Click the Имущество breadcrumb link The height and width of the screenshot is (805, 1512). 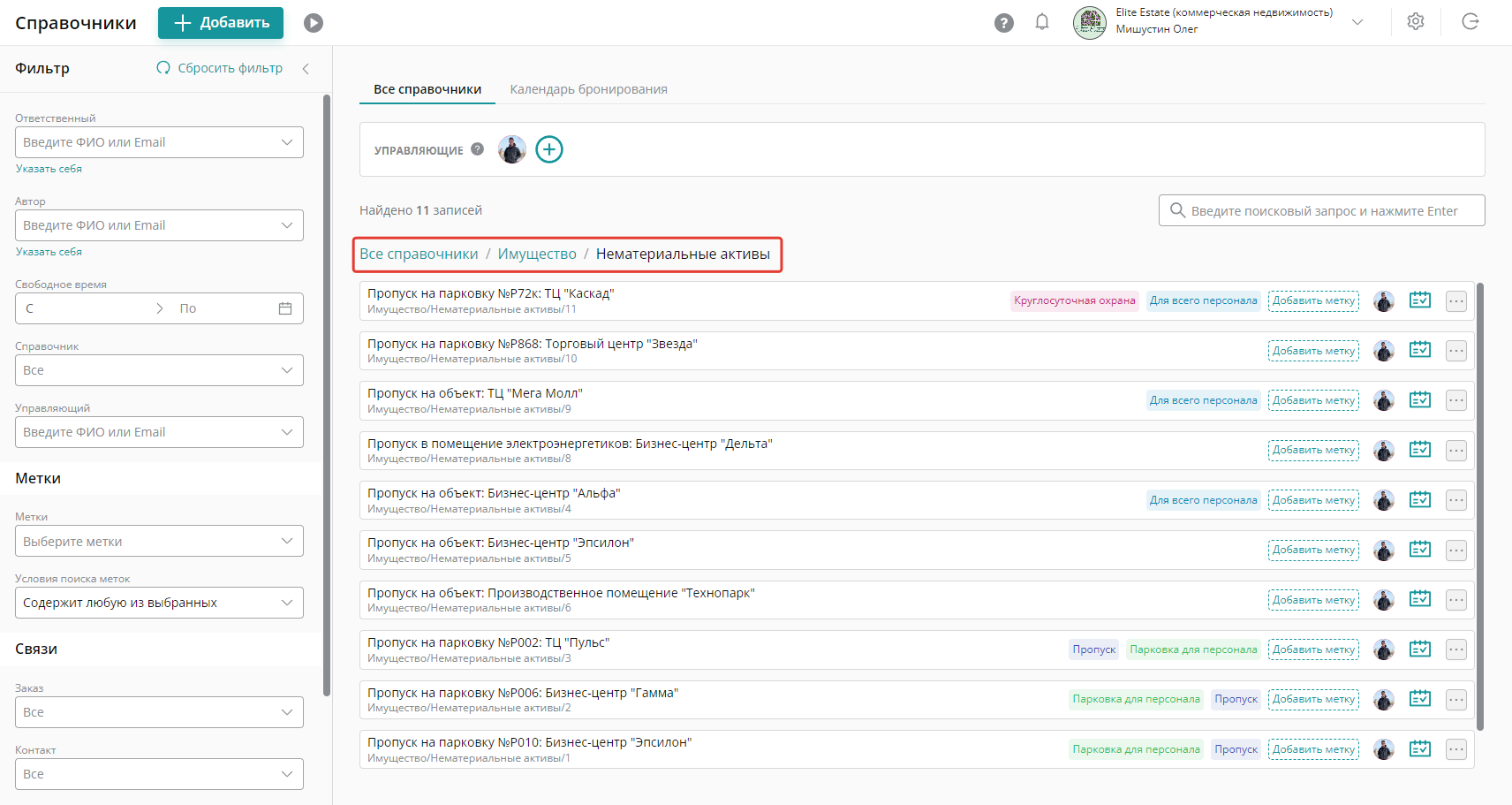(x=537, y=254)
